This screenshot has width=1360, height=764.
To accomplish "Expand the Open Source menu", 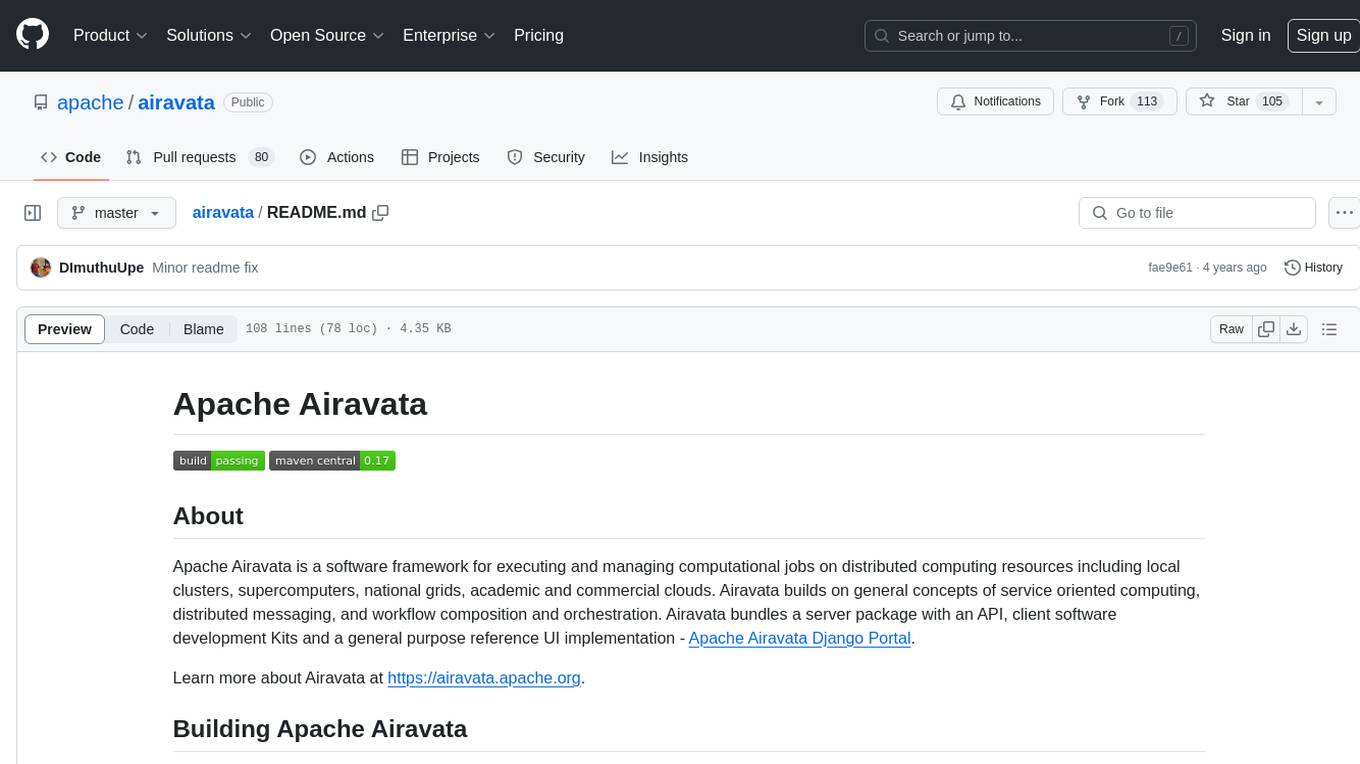I will pyautogui.click(x=327, y=35).
